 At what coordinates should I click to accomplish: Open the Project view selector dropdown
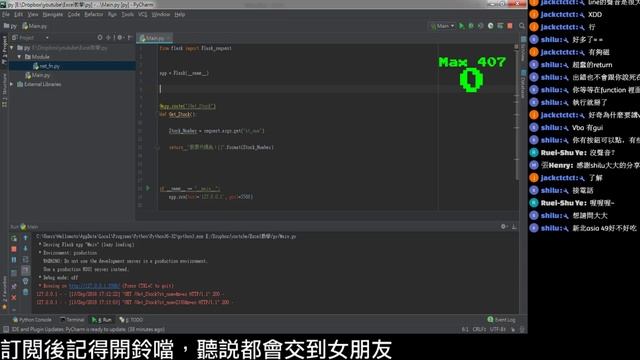pyautogui.click(x=30, y=38)
